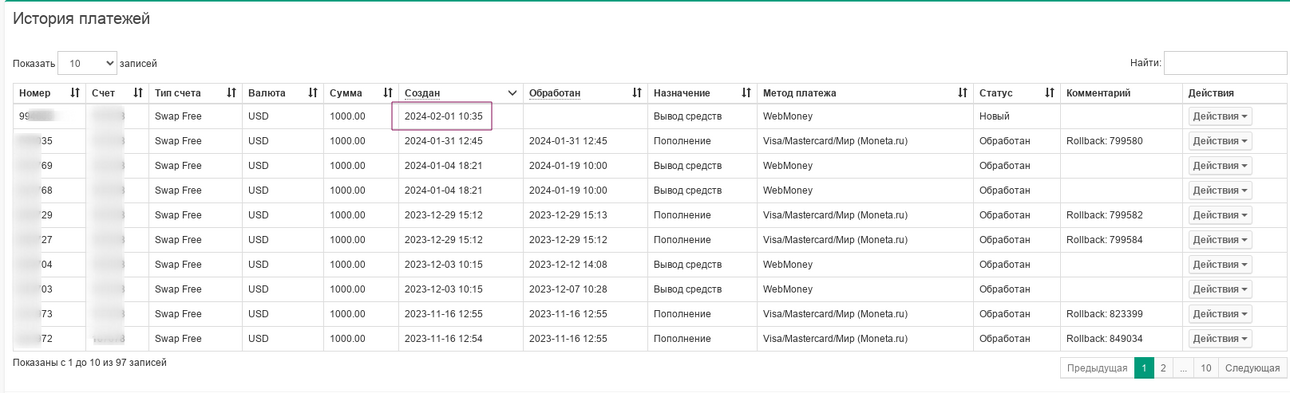1290x393 pixels.
Task: Click WebMoney in the Новый status row
Action: tap(788, 117)
